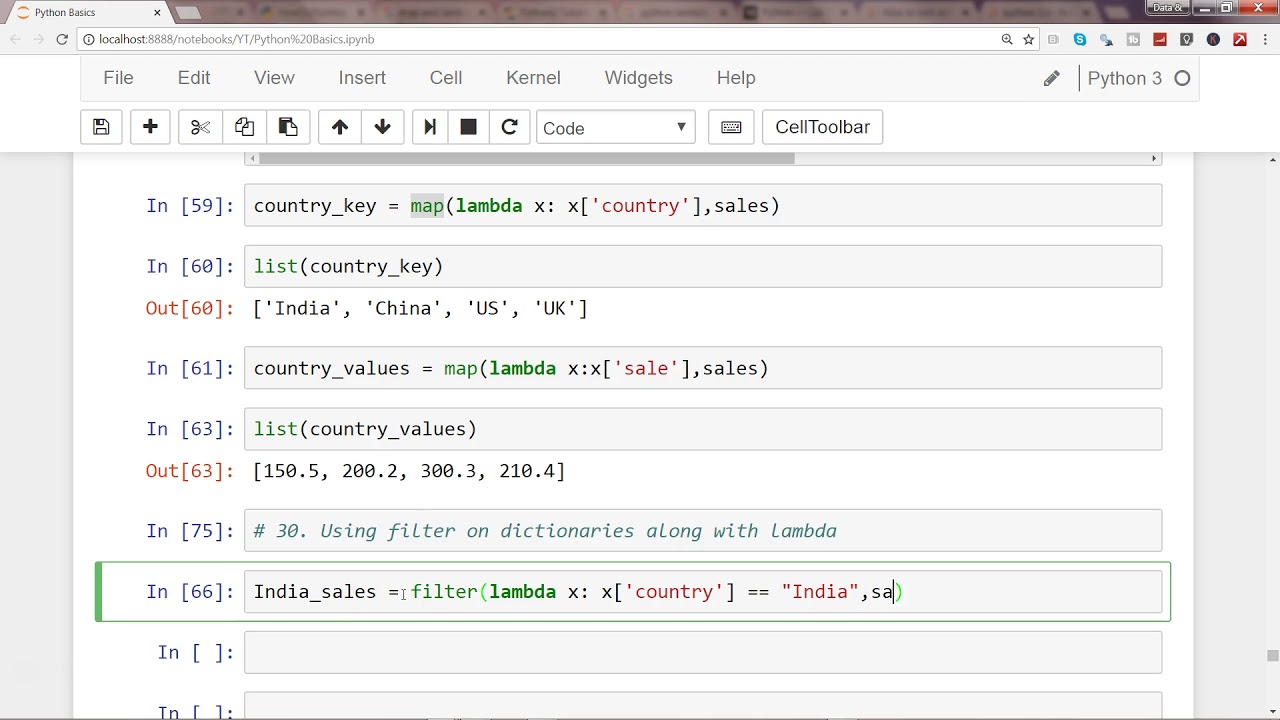Click right arrow of horizontal output scrollbar
Image resolution: width=1280 pixels, height=720 pixels.
pyautogui.click(x=1154, y=158)
